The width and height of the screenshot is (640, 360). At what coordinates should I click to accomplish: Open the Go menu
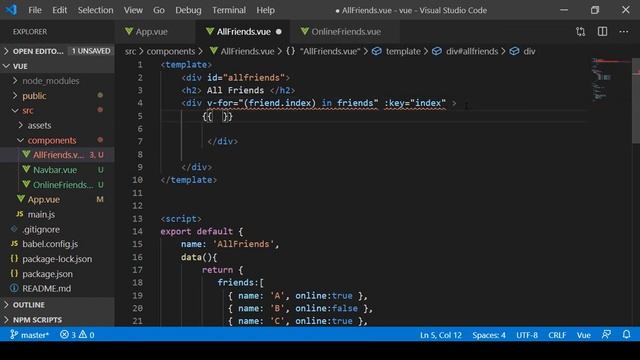click(159, 10)
